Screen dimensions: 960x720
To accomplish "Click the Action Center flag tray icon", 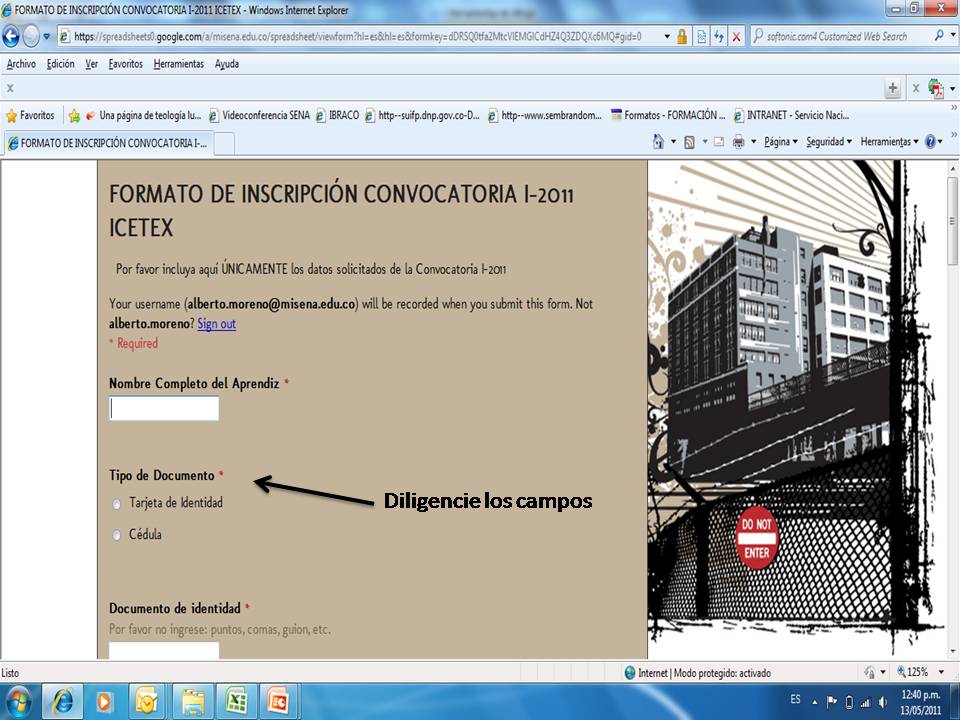I will tap(831, 702).
